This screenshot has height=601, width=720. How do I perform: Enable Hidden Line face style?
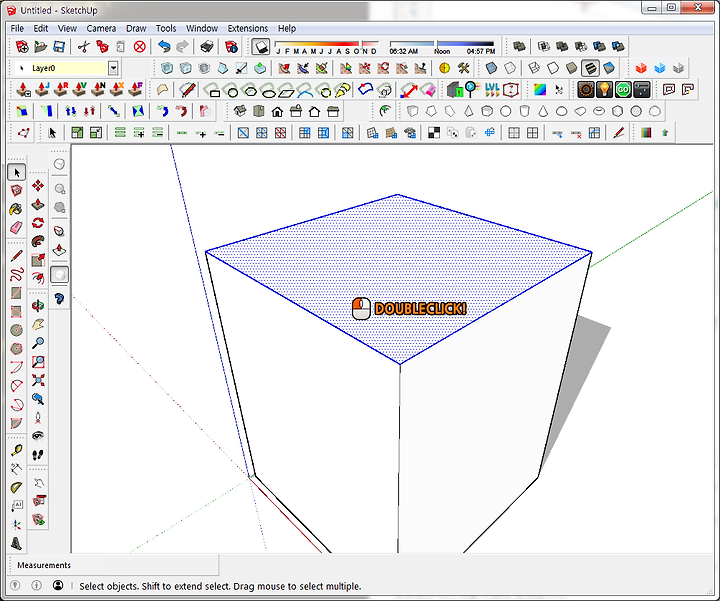click(x=553, y=68)
